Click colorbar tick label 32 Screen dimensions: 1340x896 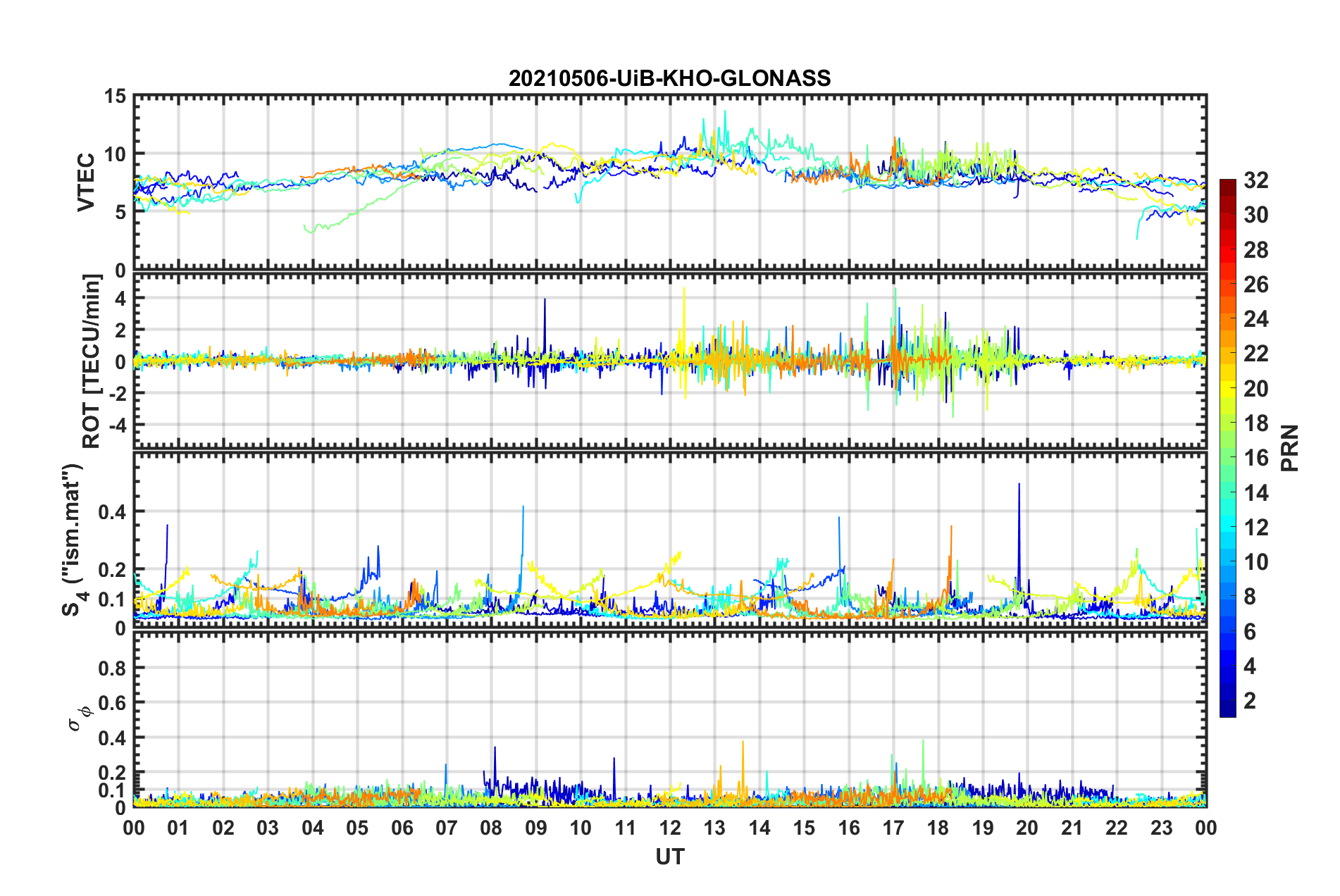[1255, 180]
